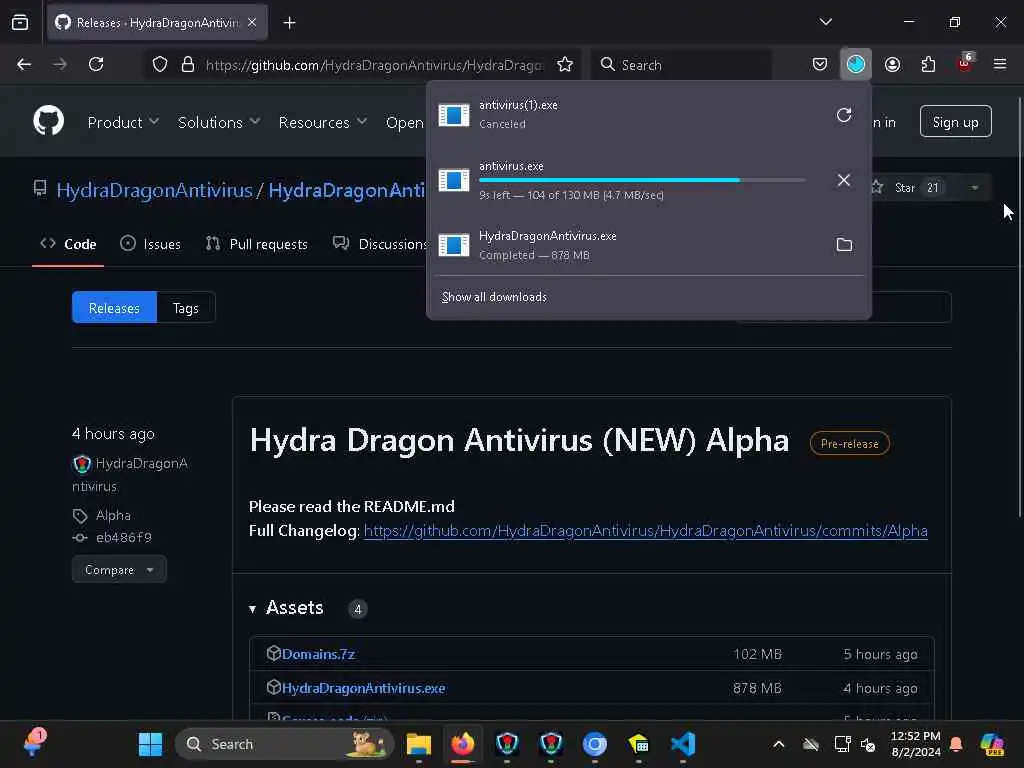Open the clock showing 12:52 PM
The image size is (1024, 768).
tap(916, 744)
